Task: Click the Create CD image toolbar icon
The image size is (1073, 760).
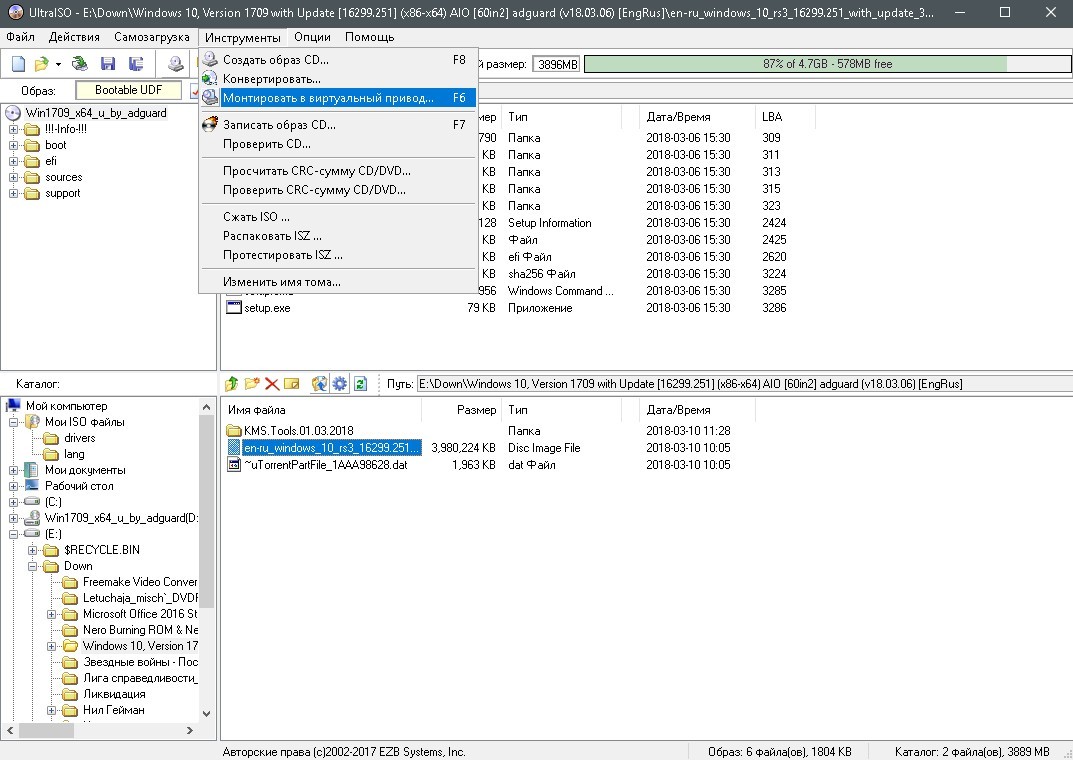Action: pyautogui.click(x=176, y=64)
